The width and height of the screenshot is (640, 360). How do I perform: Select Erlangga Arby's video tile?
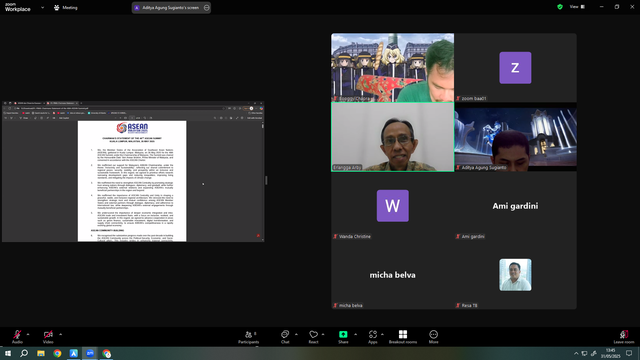tap(393, 137)
